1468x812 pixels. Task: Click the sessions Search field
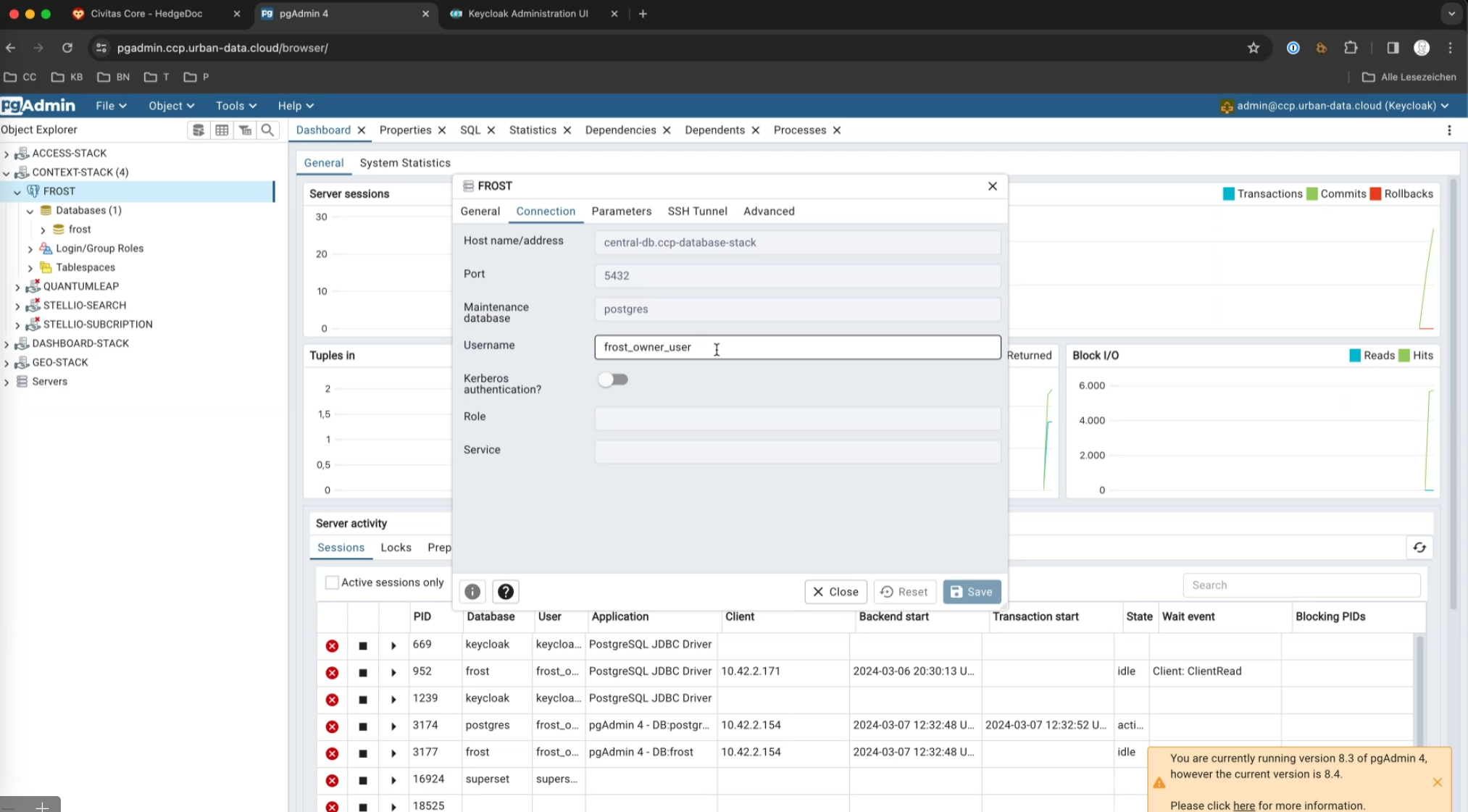pos(1301,585)
